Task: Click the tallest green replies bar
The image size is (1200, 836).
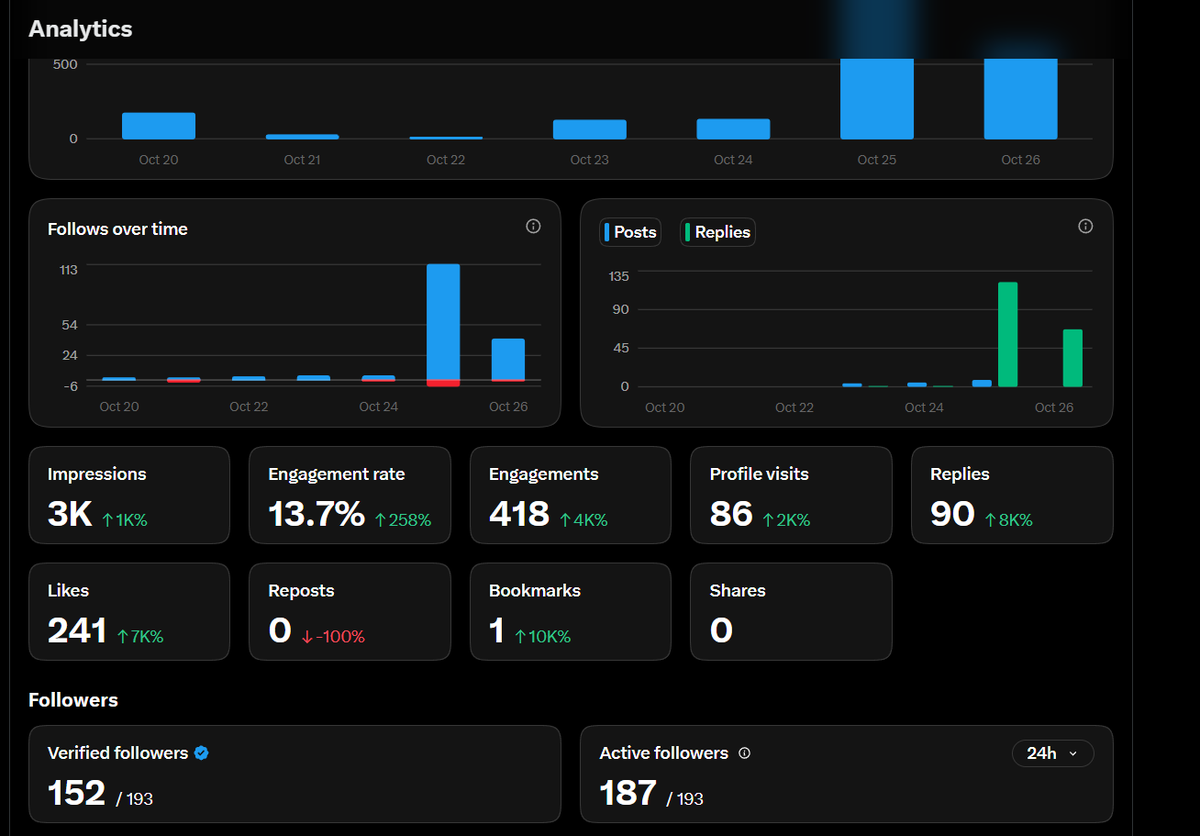Action: (x=1008, y=334)
